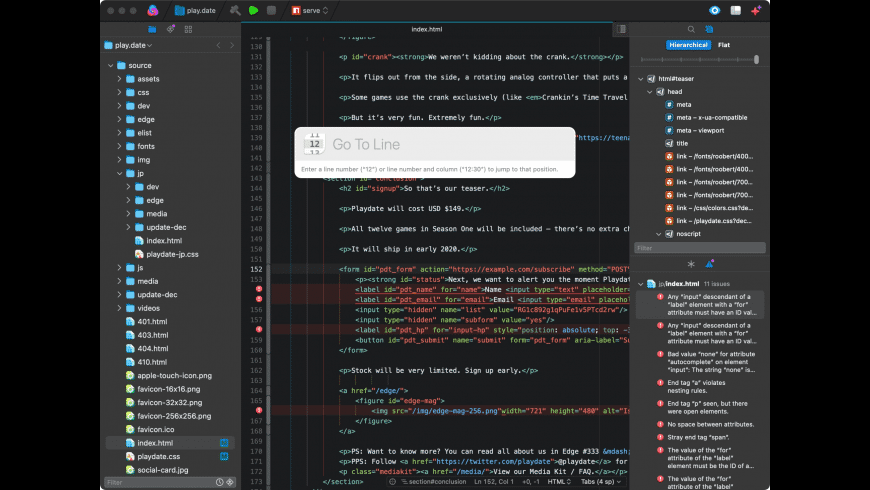Expand the assets folder

[118, 78]
